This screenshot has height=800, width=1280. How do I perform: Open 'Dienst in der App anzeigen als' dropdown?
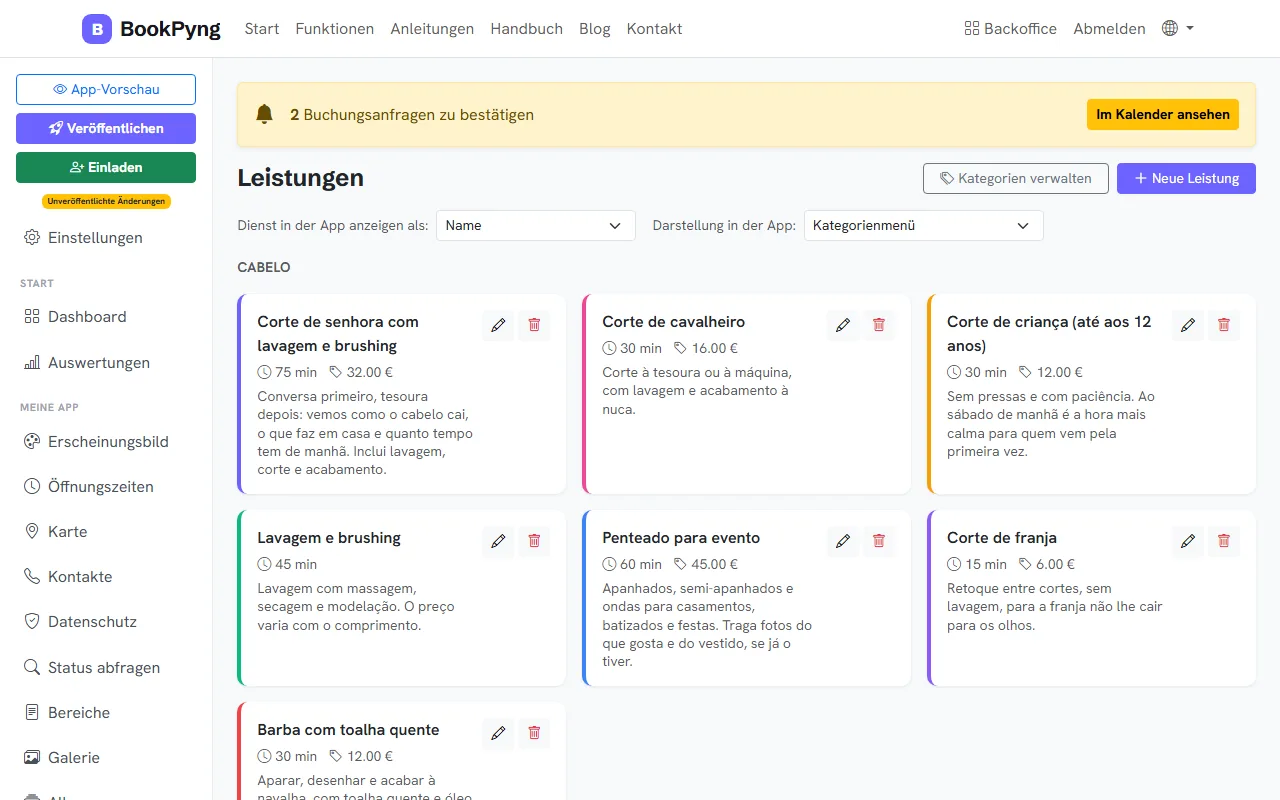[536, 226]
